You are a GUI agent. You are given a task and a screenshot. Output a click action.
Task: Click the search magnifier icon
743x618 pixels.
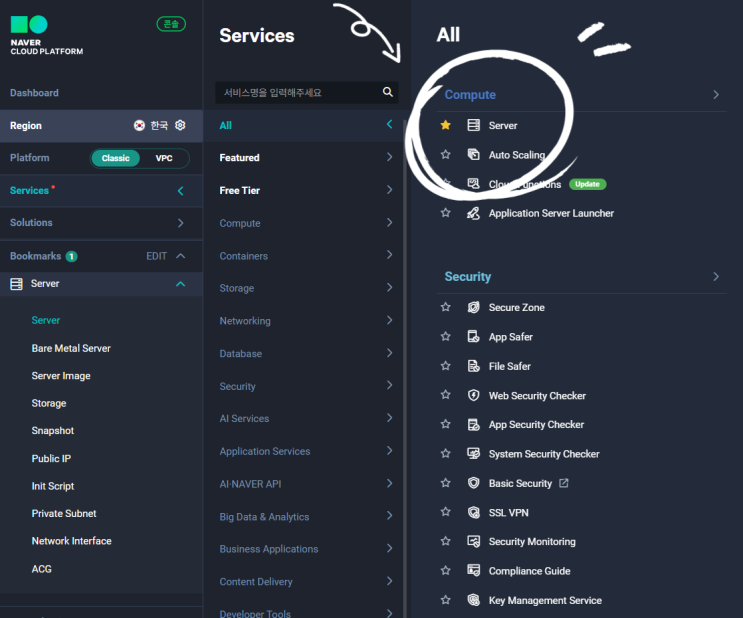point(388,92)
